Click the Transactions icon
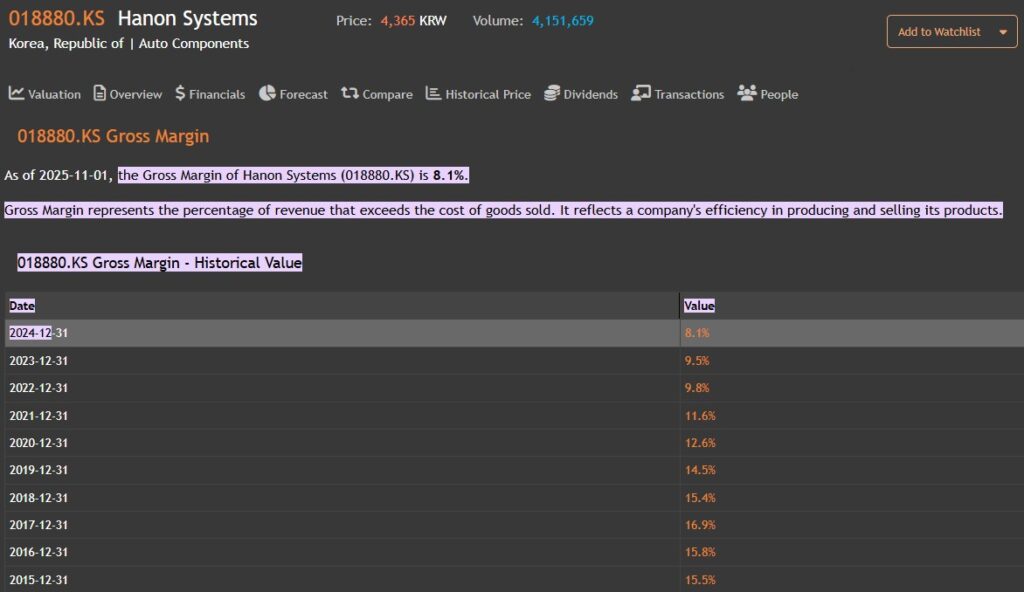 pos(641,93)
